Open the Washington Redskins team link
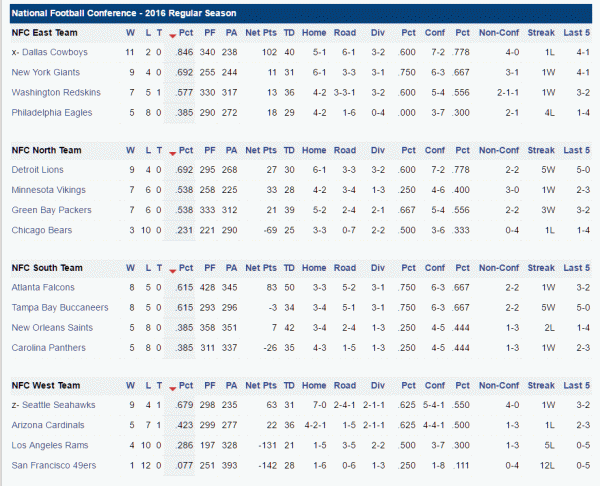Screen dimensions: 600x486 coord(56,93)
